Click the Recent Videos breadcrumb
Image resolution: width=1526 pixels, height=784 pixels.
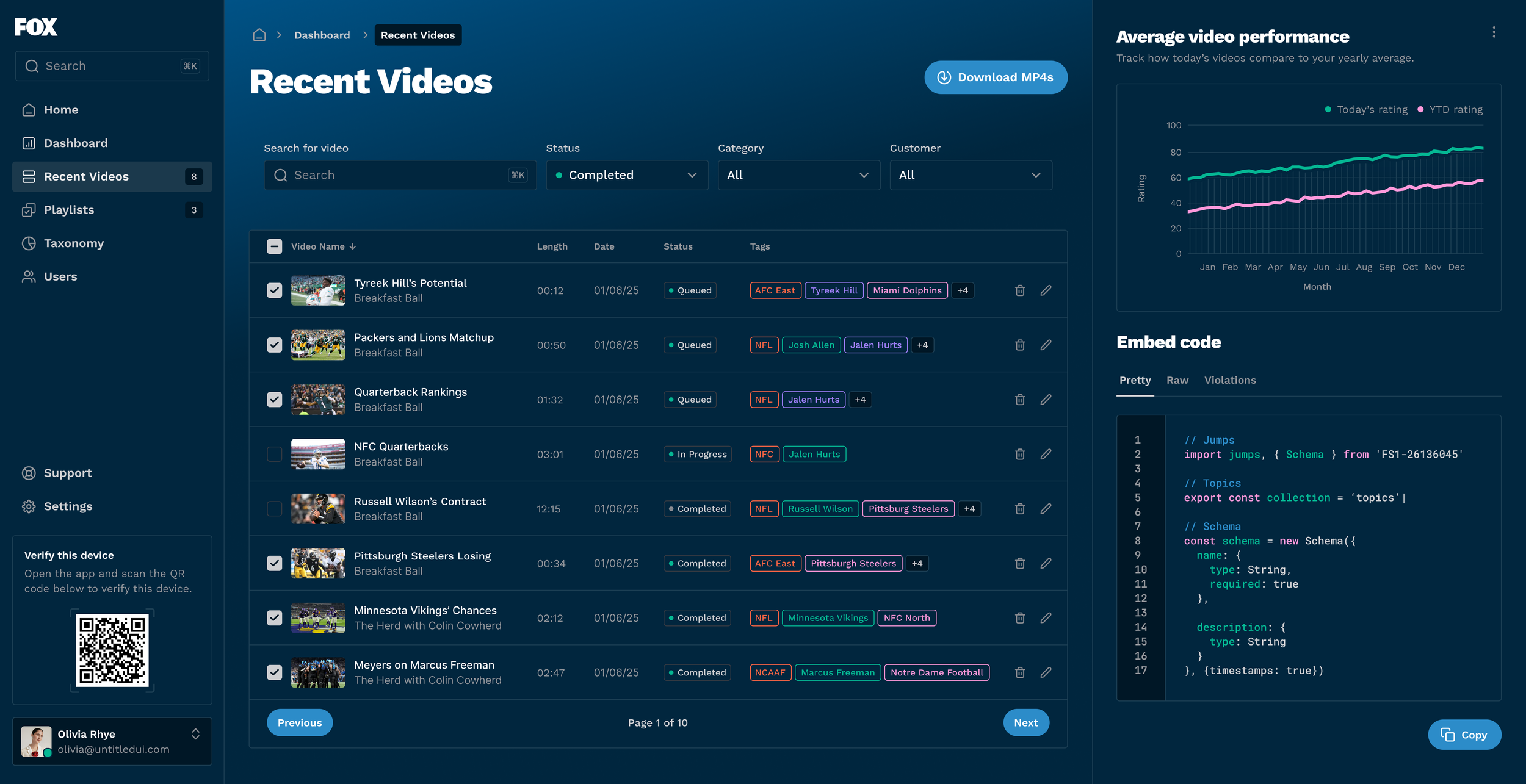click(x=418, y=35)
